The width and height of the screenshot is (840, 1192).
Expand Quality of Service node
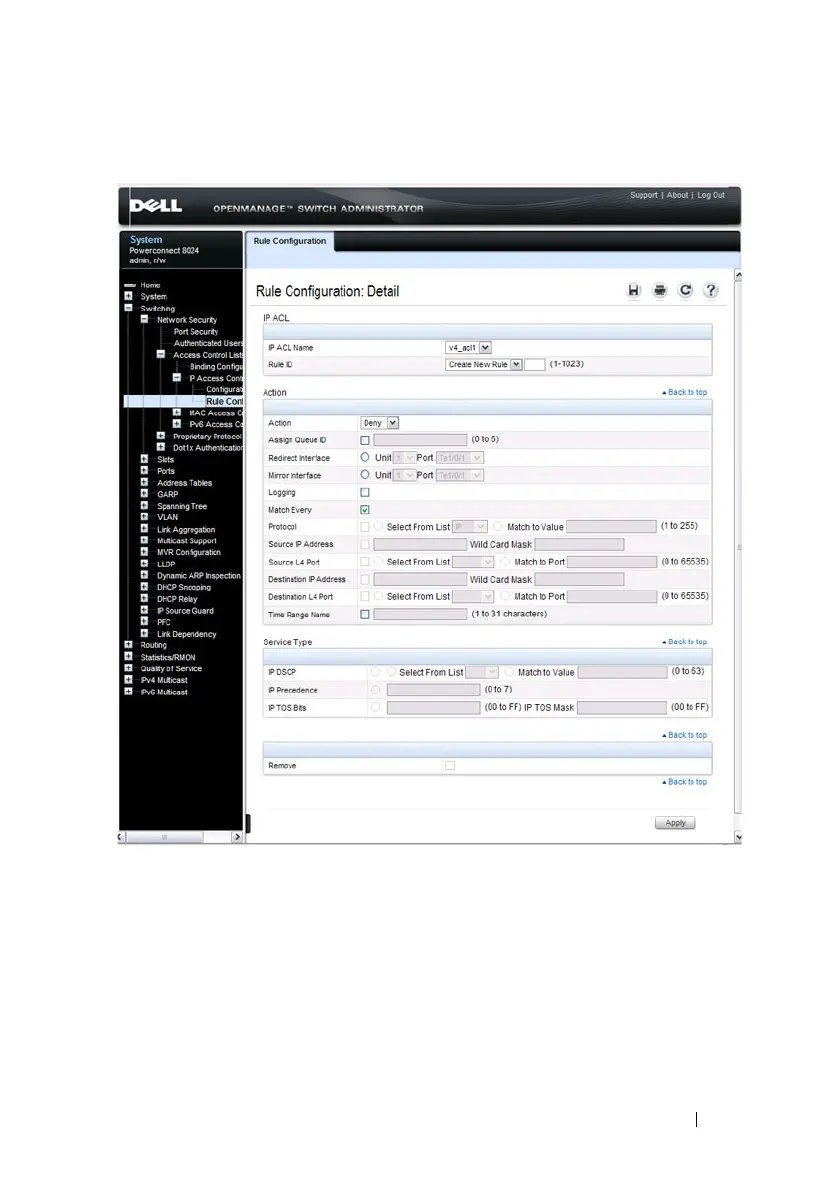tap(128, 668)
